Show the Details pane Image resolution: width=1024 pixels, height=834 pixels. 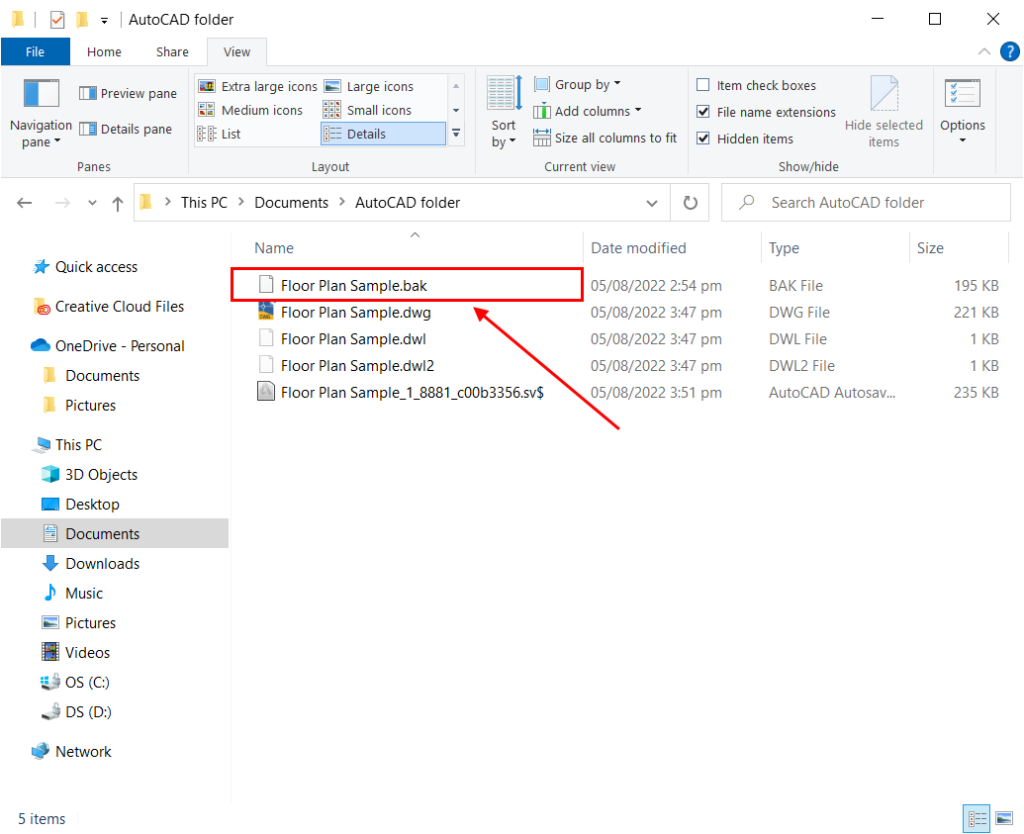point(127,128)
